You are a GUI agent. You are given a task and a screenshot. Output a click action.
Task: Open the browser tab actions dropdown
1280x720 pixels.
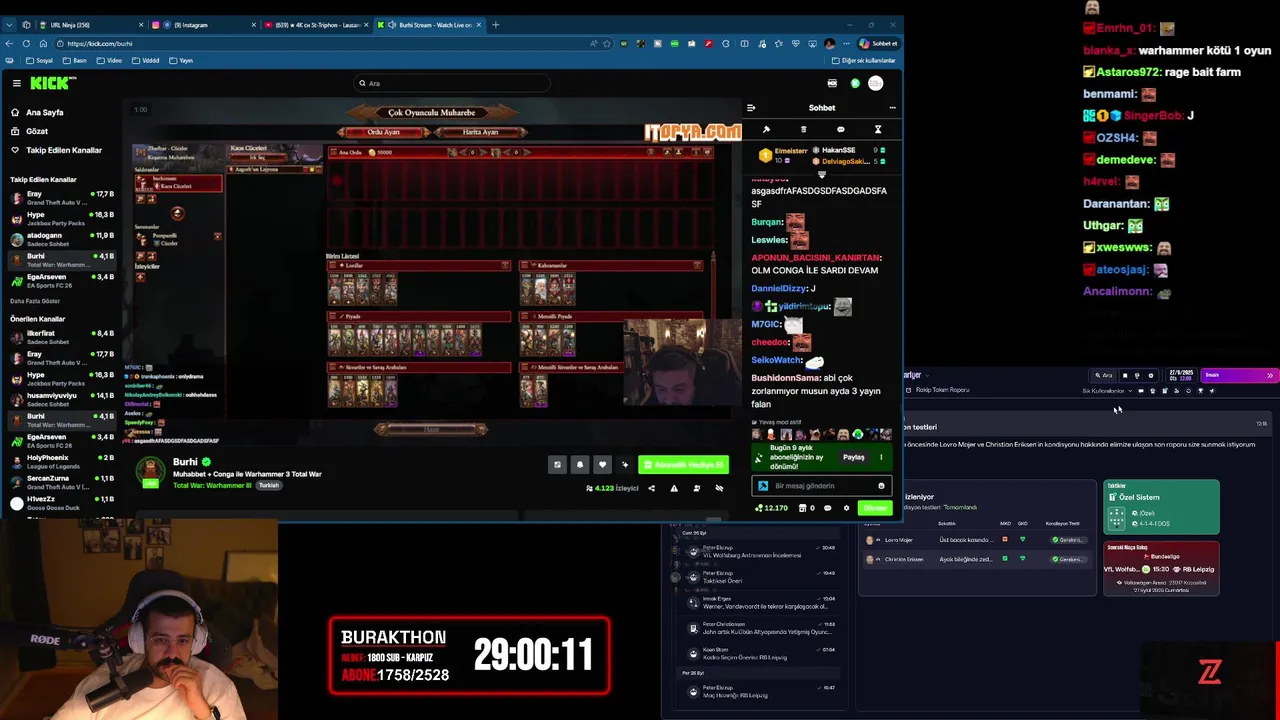tap(8, 25)
